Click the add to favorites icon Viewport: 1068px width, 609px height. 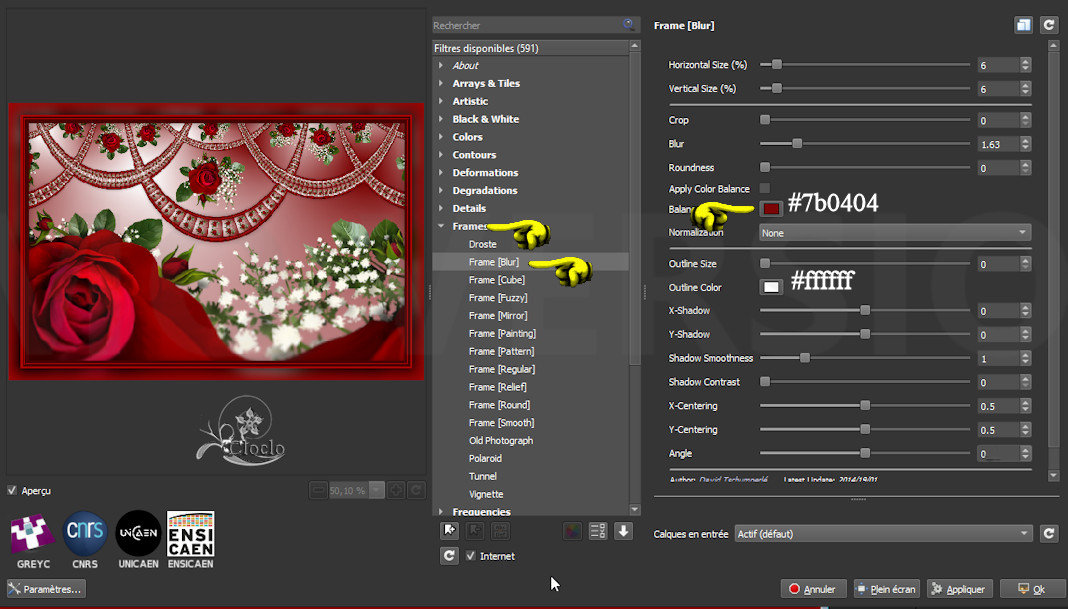pyautogui.click(x=450, y=531)
